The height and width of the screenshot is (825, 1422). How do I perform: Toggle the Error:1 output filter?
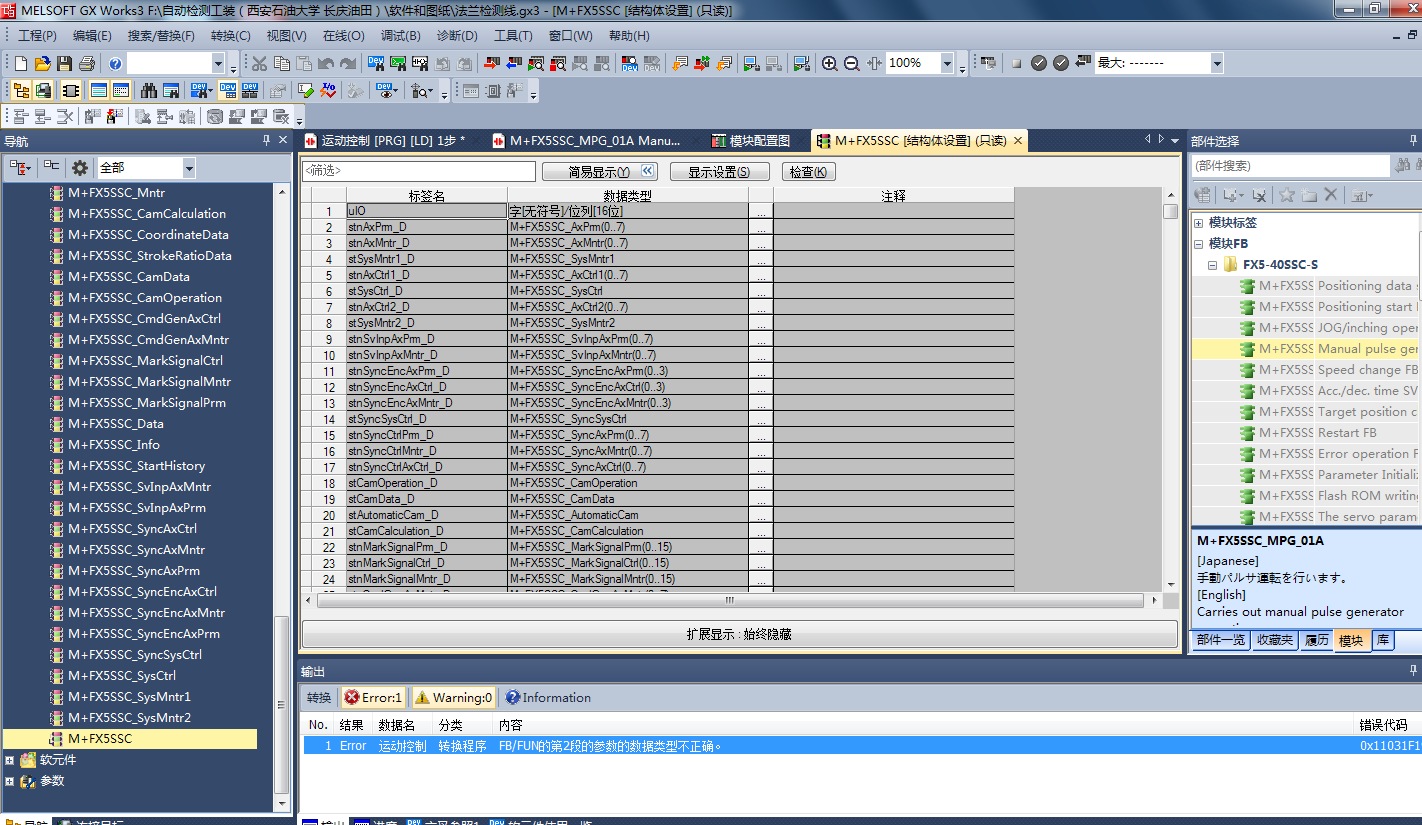372,698
